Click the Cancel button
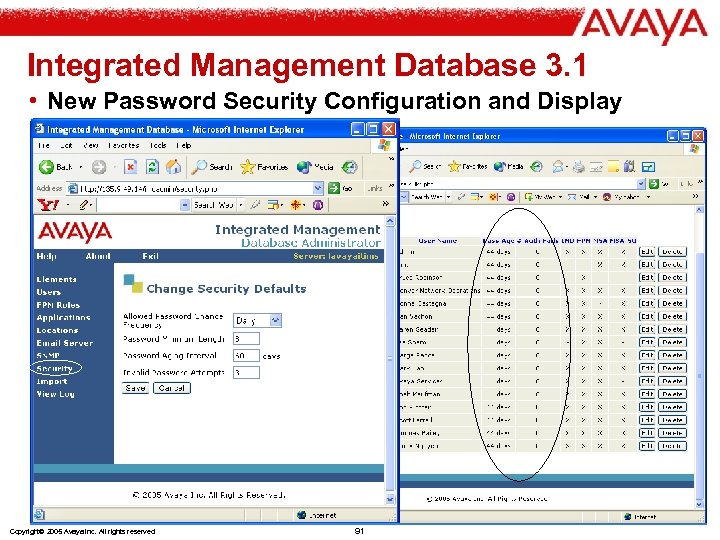The height and width of the screenshot is (540, 720). (x=172, y=388)
